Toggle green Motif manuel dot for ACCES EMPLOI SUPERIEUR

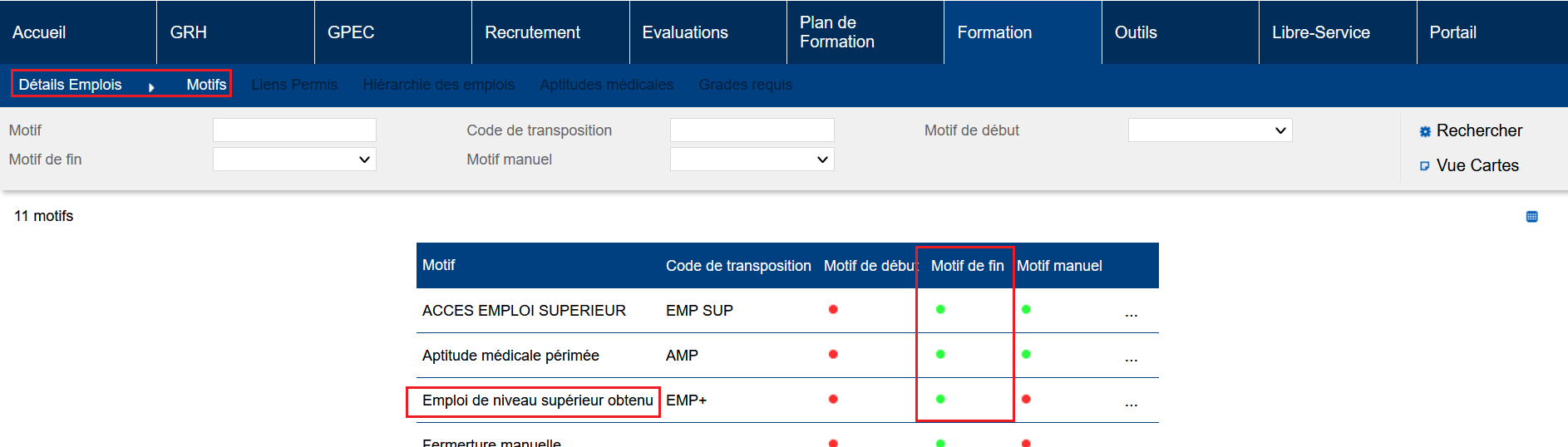(1026, 310)
